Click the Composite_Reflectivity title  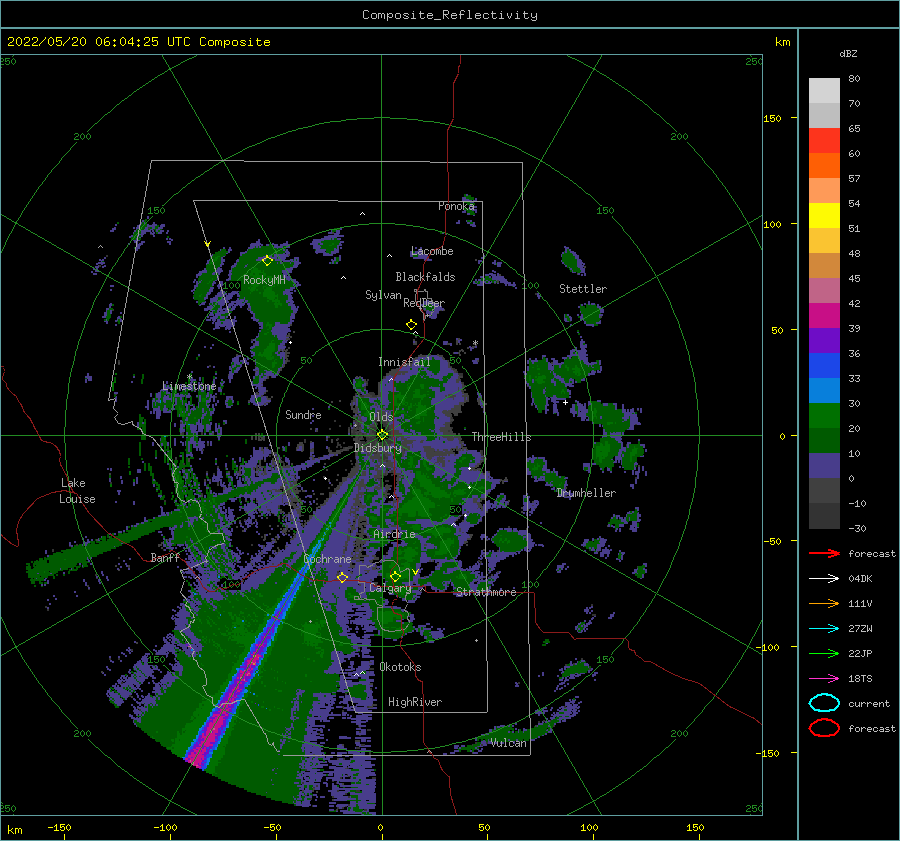coord(450,15)
